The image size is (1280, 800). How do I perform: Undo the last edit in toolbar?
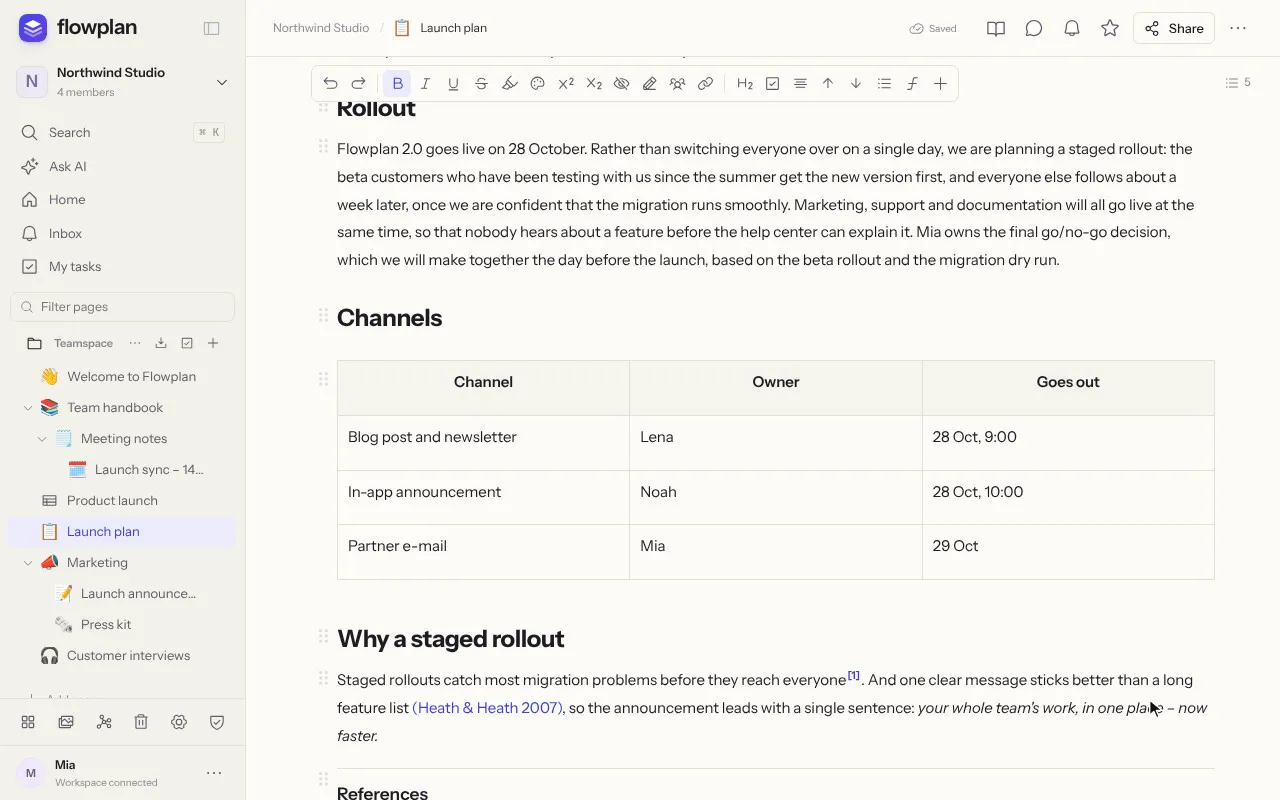pos(330,84)
